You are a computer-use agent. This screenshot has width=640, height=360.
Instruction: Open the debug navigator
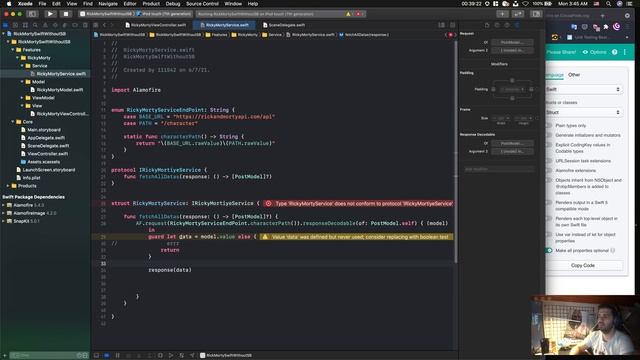point(65,25)
